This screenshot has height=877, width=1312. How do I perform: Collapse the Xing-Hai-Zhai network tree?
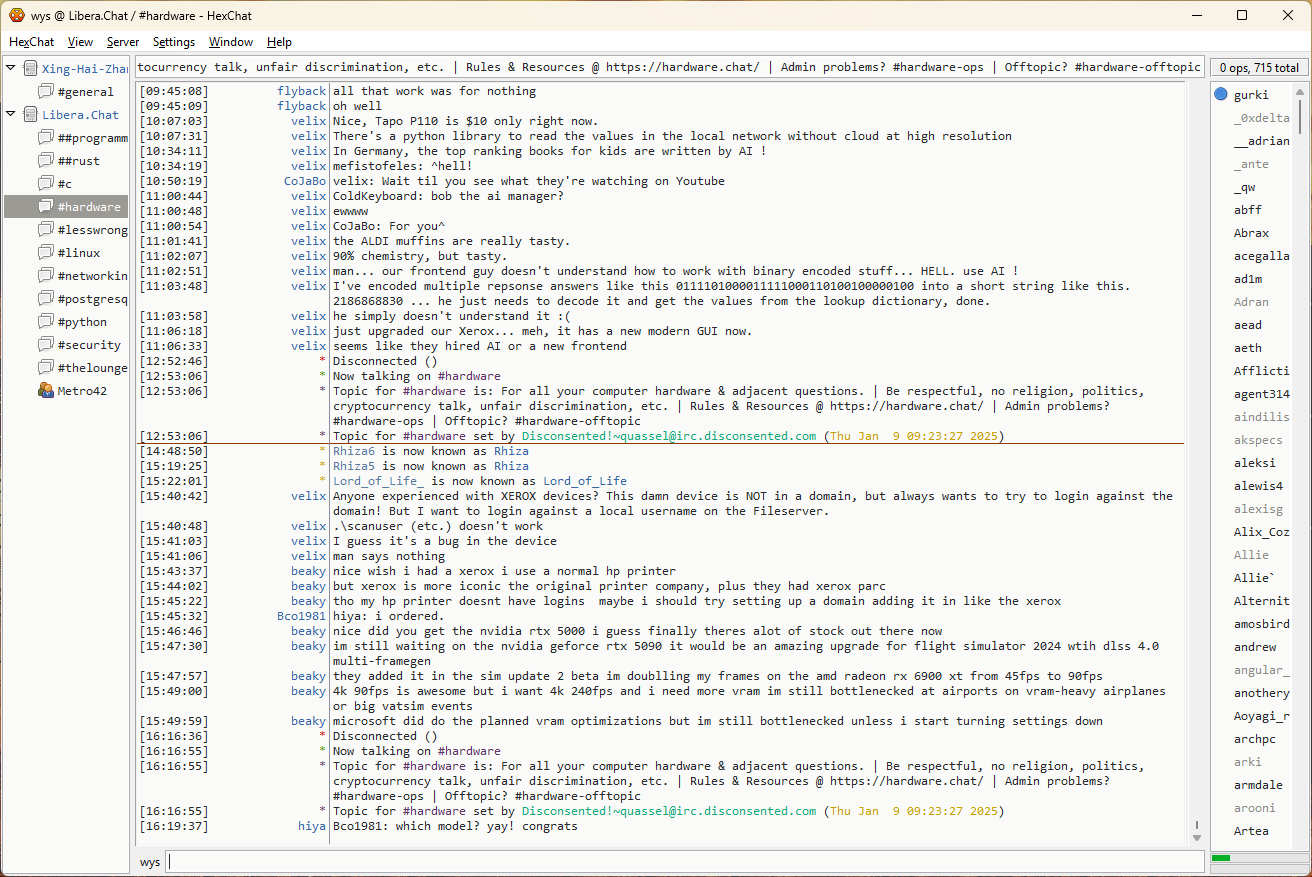pyautogui.click(x=11, y=69)
